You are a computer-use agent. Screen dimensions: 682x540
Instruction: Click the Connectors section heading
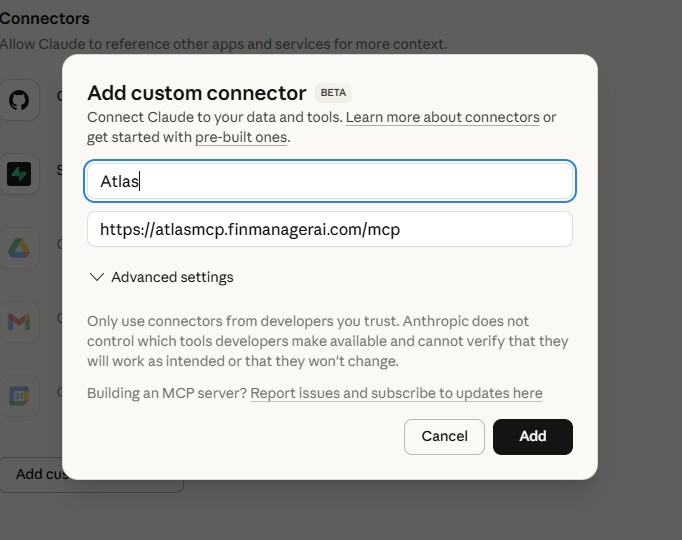[x=44, y=18]
